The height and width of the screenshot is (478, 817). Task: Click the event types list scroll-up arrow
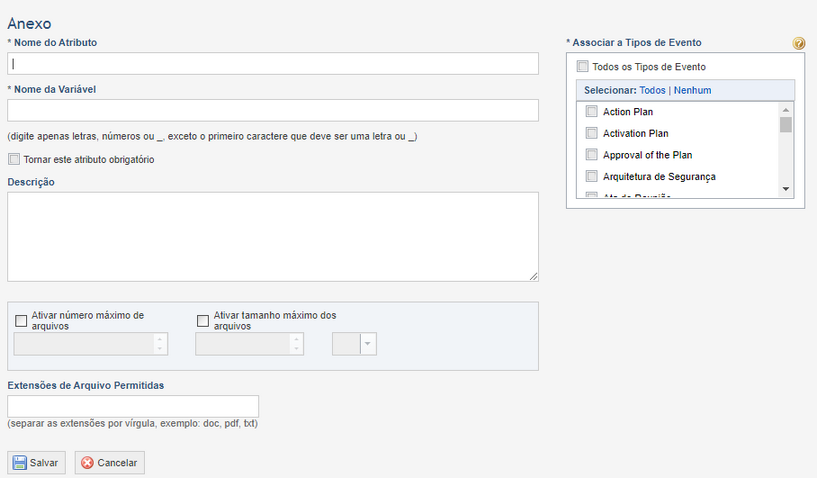[786, 110]
